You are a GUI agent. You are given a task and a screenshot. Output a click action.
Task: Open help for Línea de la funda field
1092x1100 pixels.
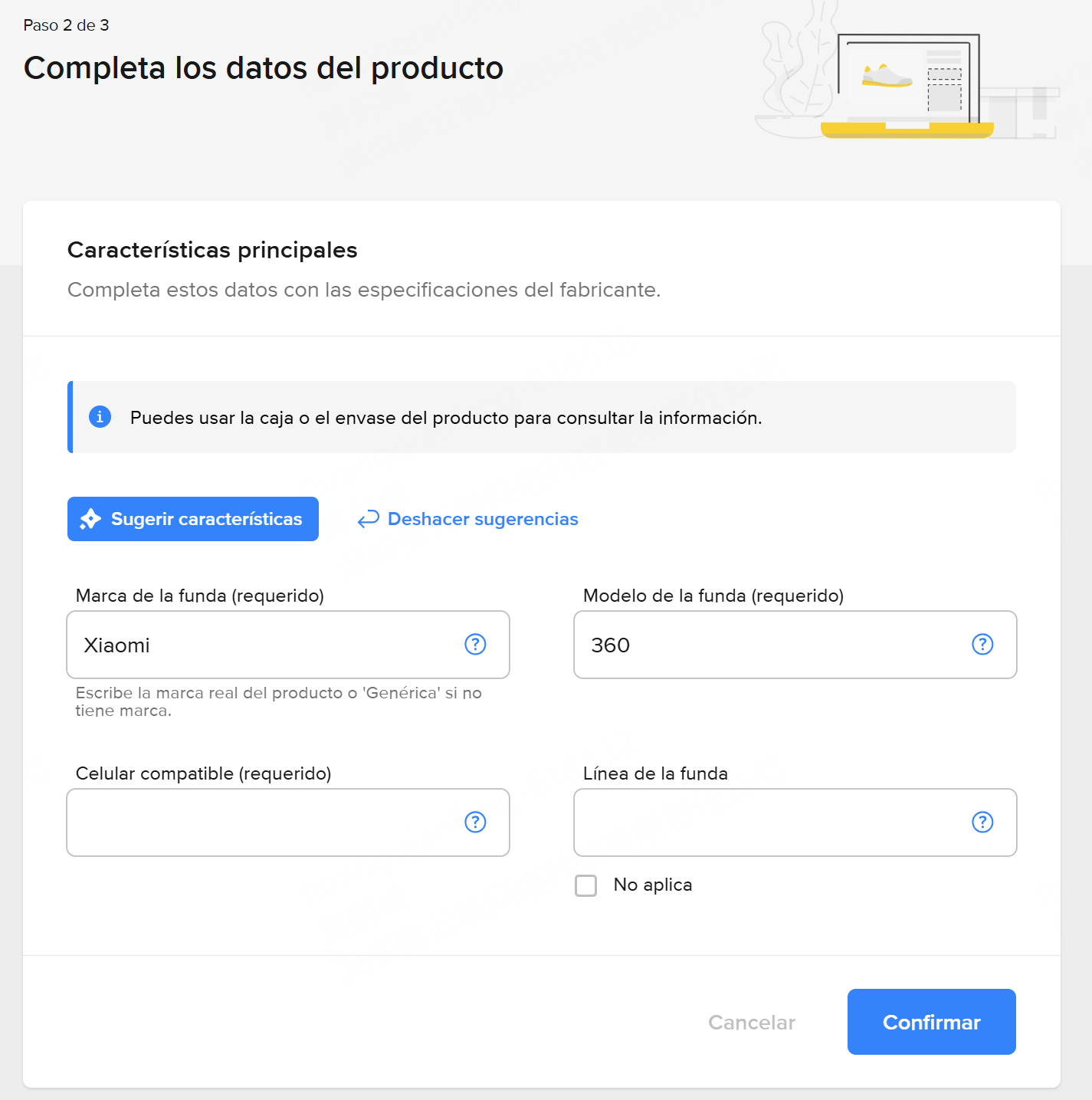pyautogui.click(x=982, y=822)
